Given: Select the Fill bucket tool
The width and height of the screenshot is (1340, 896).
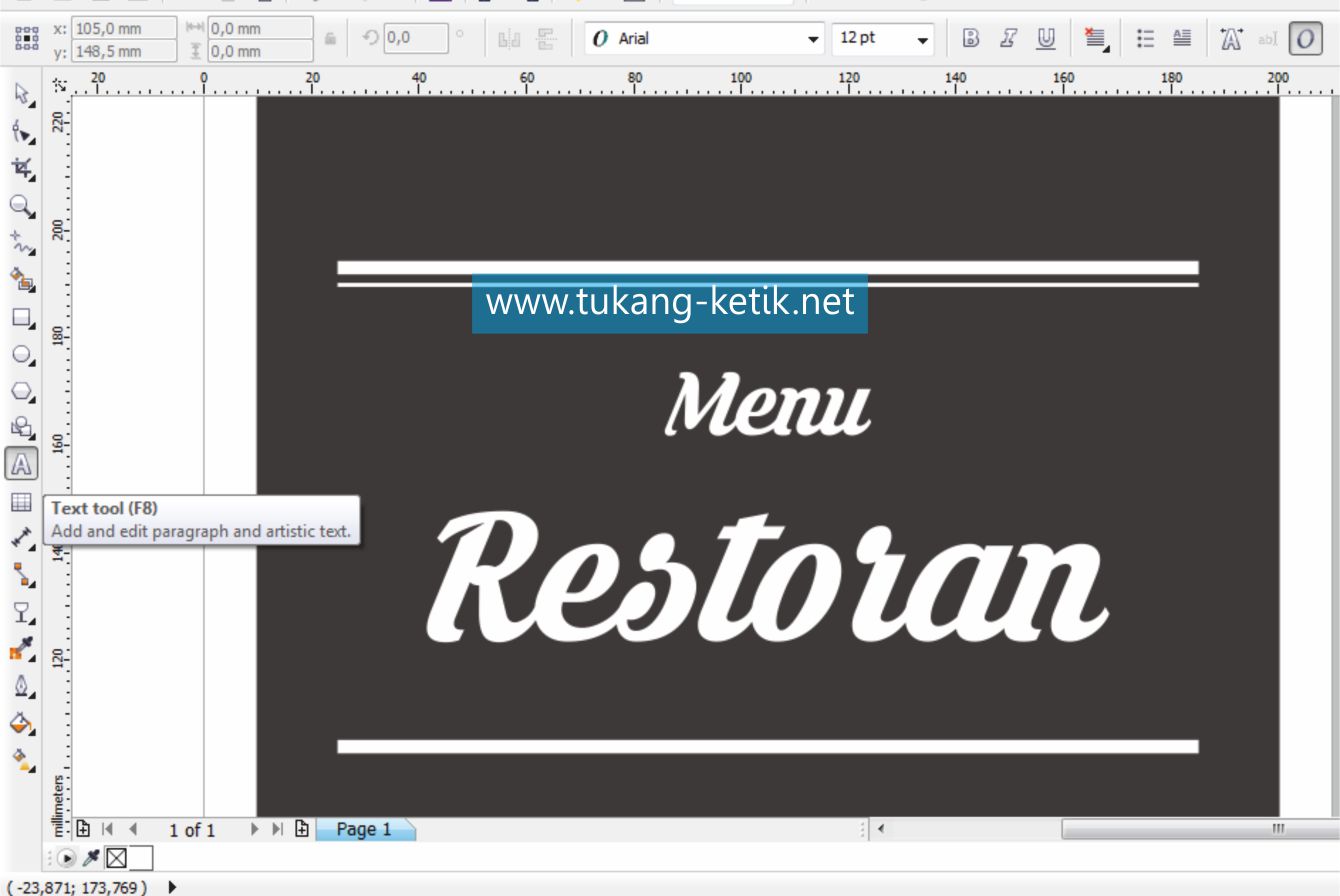Looking at the screenshot, I should (x=22, y=723).
